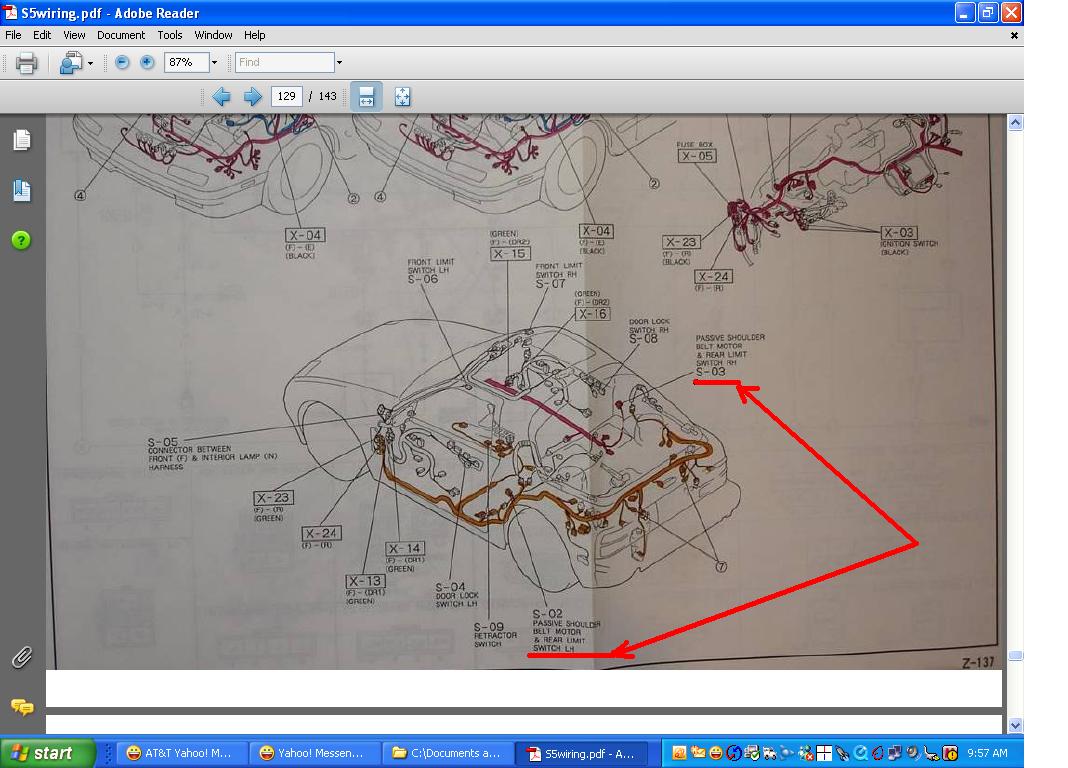
Task: Click the Windows start button
Action: [x=49, y=753]
